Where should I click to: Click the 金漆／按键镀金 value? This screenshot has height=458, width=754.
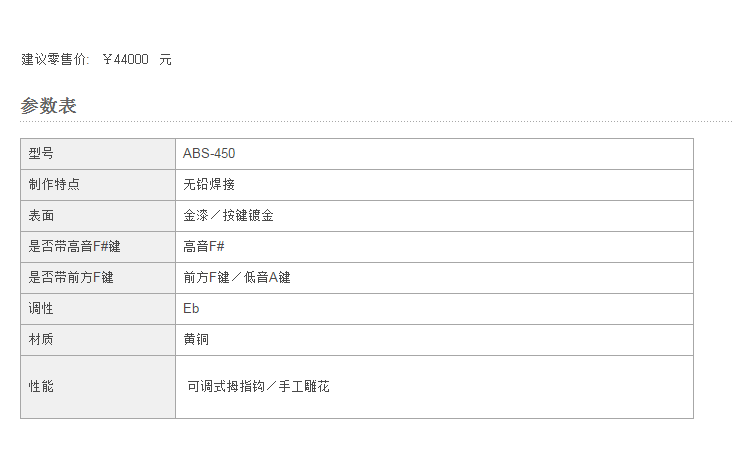pyautogui.click(x=228, y=216)
